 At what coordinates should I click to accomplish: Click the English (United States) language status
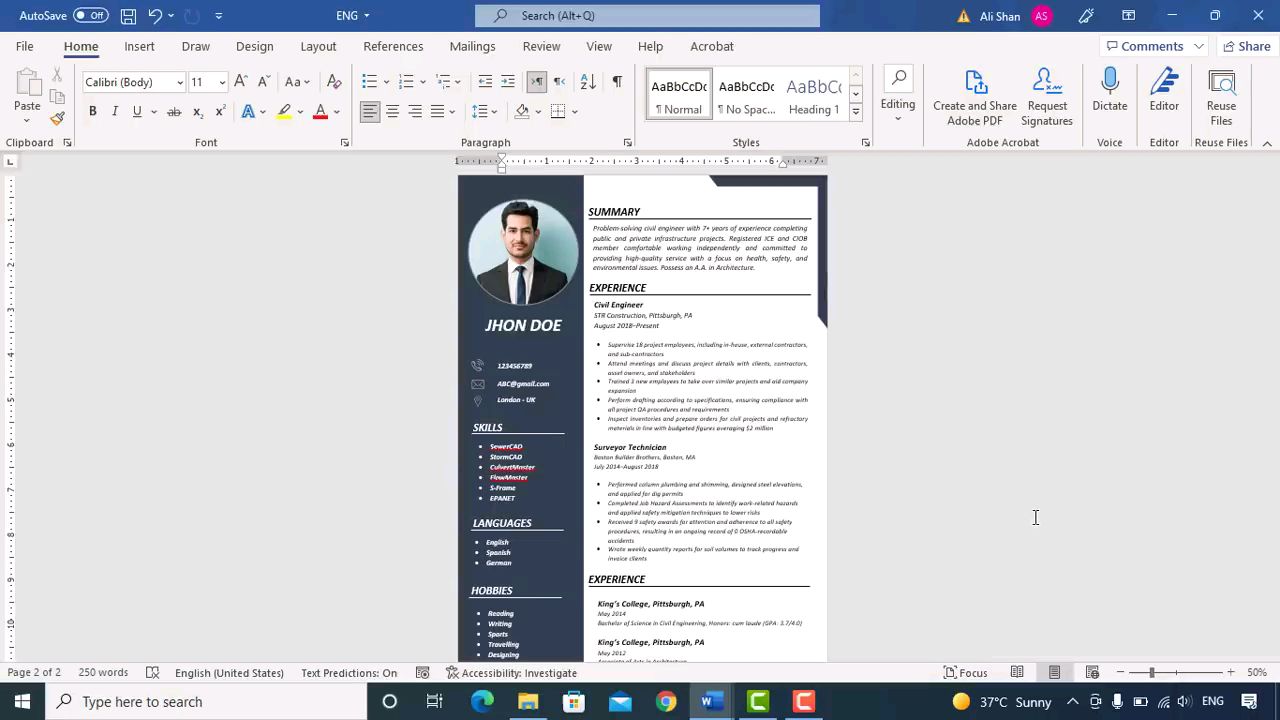pyautogui.click(x=229, y=673)
